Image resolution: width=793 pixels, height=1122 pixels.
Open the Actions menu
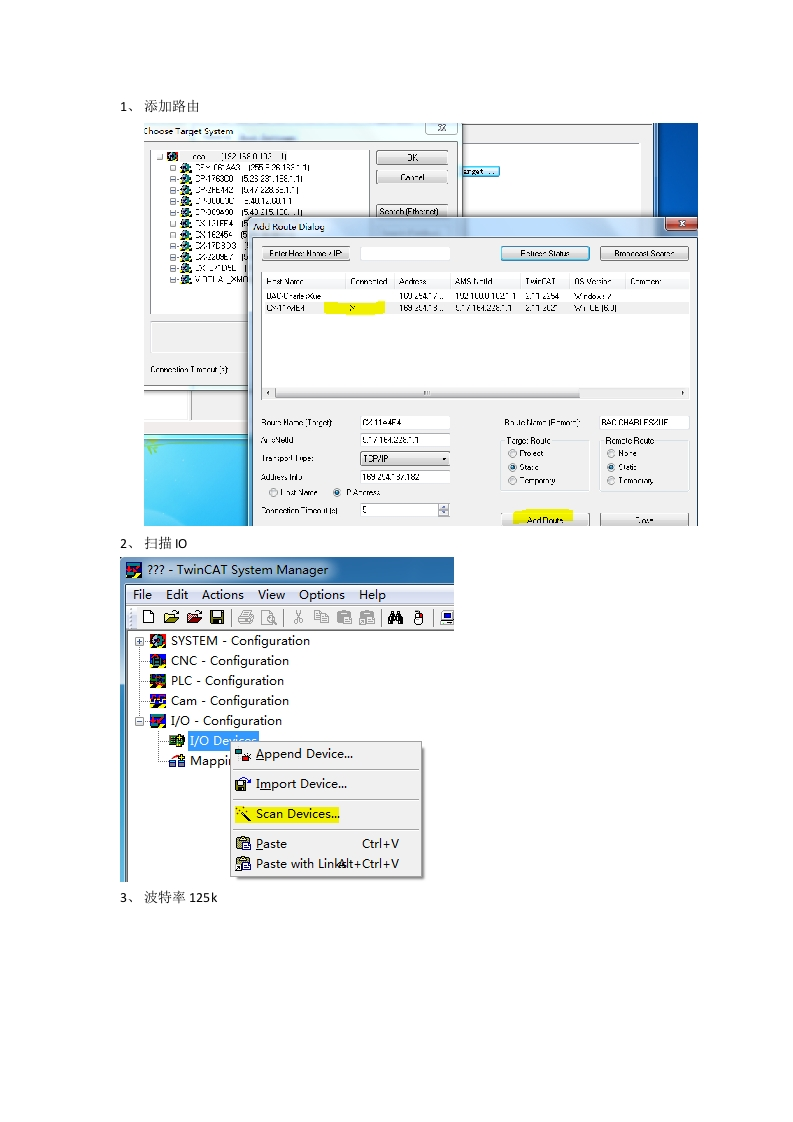[223, 594]
